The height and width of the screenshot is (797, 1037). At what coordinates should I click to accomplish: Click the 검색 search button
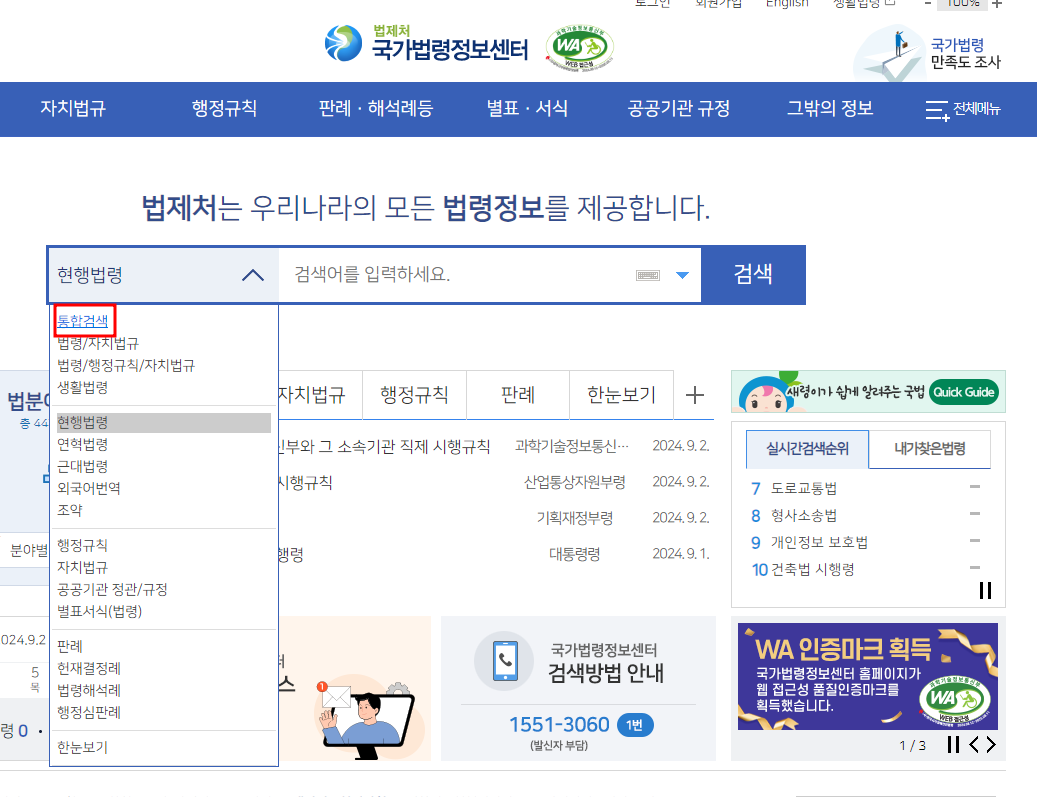click(753, 273)
